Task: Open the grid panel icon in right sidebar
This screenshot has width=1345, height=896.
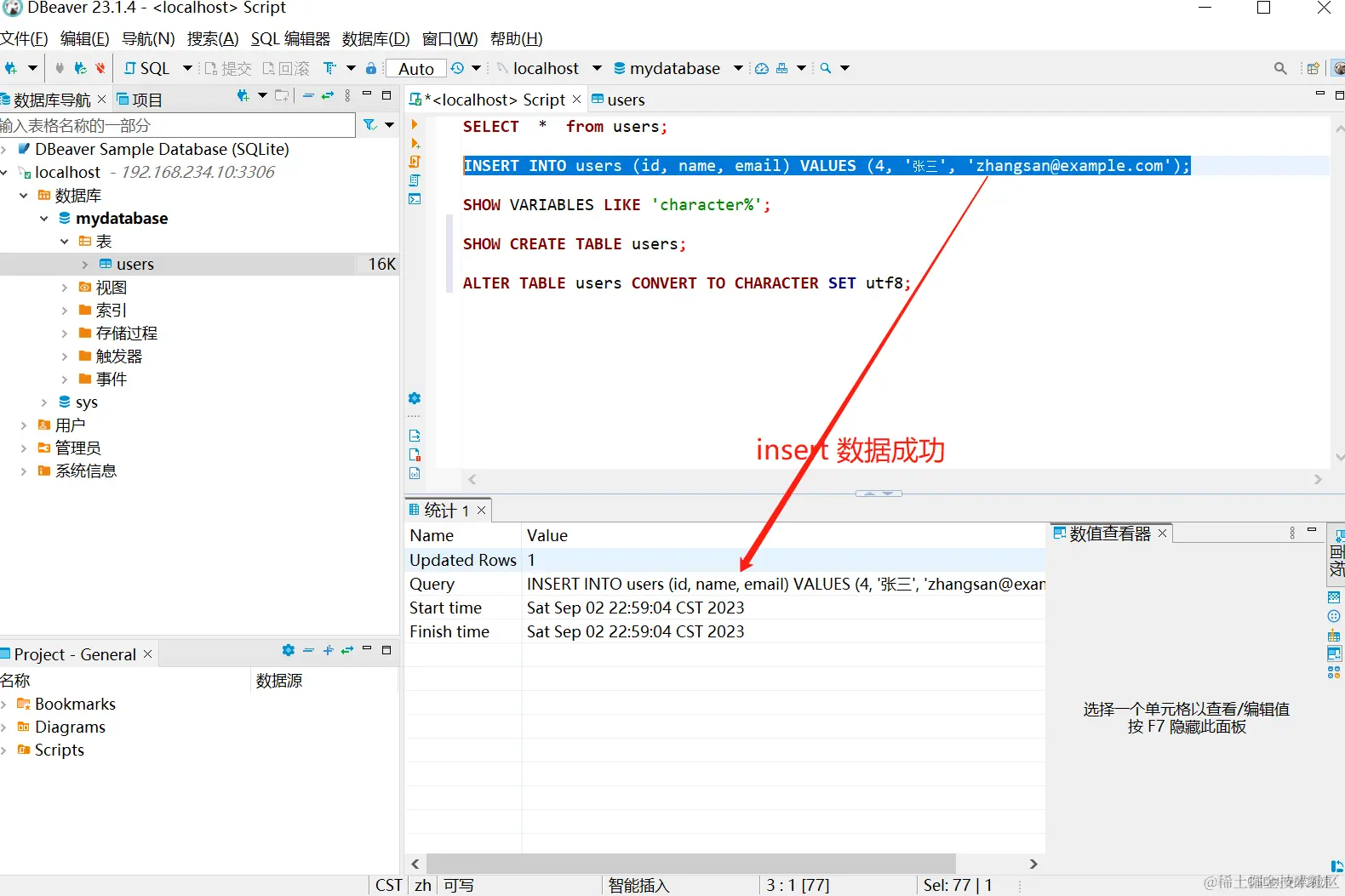Action: point(1334,597)
